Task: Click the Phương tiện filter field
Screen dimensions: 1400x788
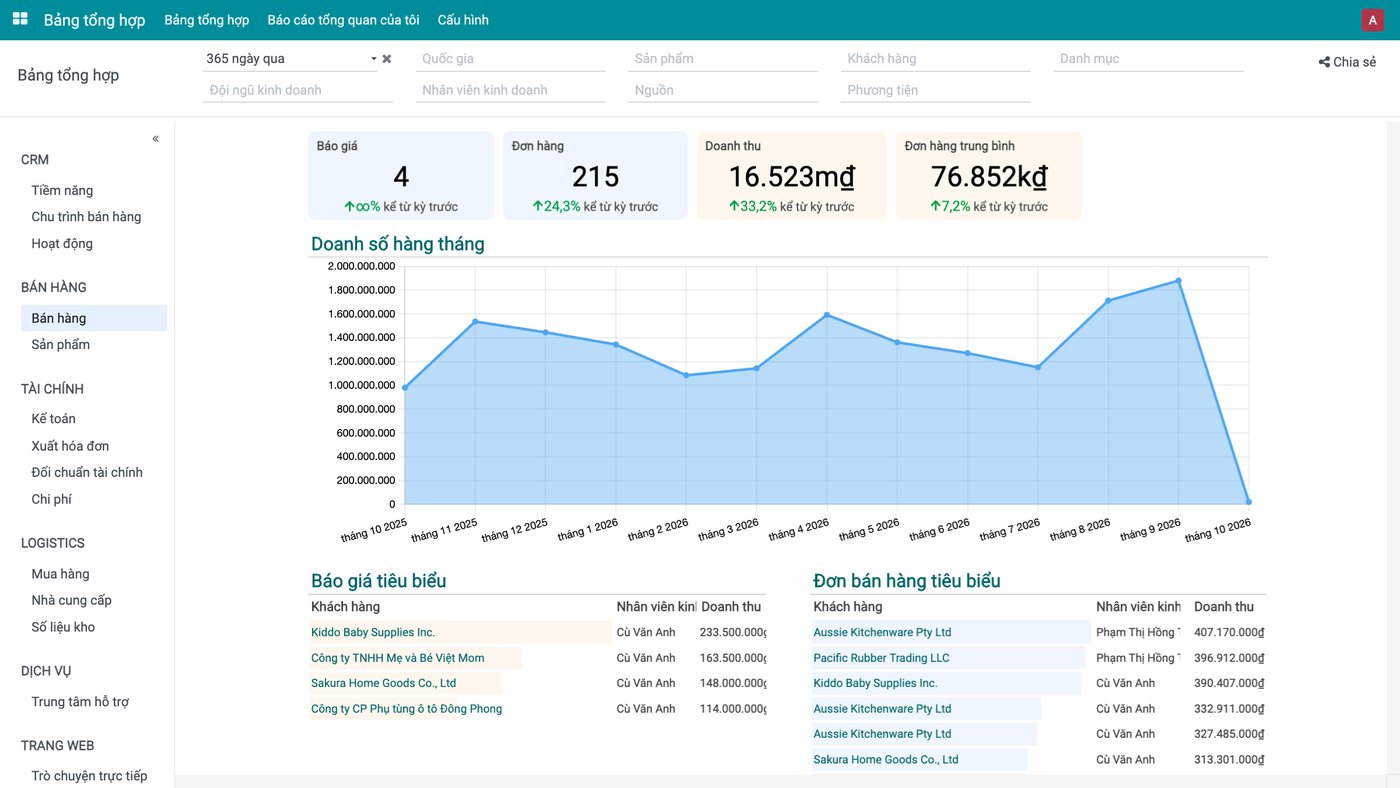Action: click(x=935, y=90)
